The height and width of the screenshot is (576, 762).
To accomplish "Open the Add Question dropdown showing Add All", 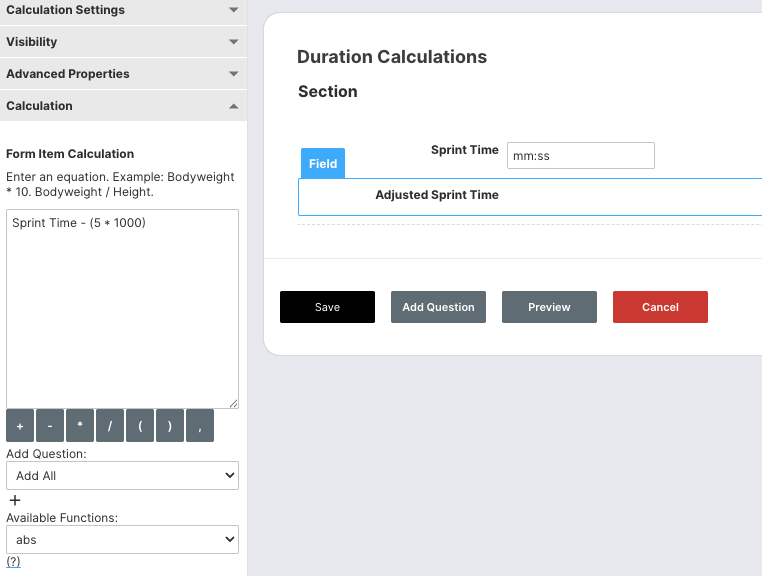I will pos(122,475).
